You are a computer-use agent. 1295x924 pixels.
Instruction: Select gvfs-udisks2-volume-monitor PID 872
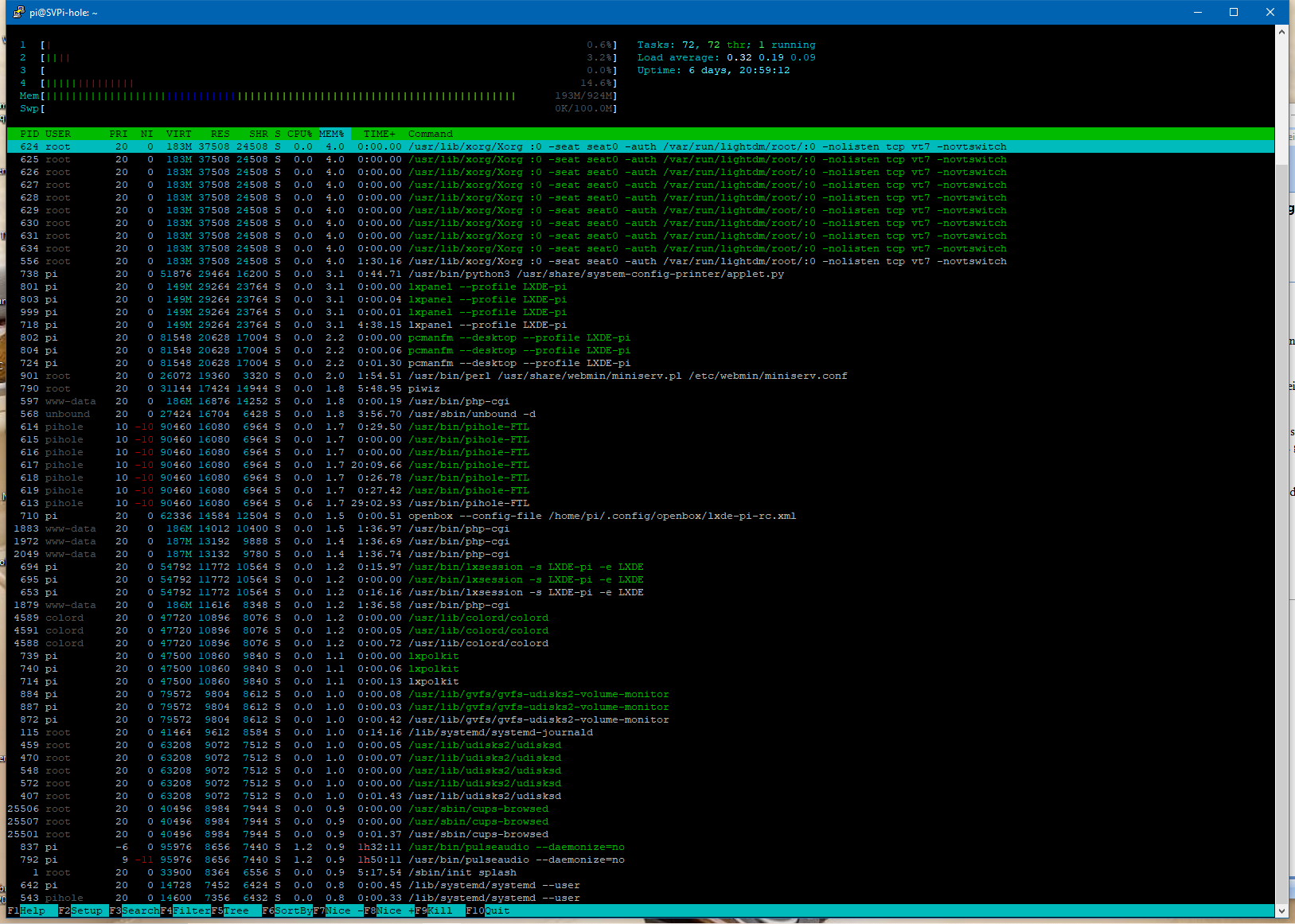pyautogui.click(x=641, y=719)
